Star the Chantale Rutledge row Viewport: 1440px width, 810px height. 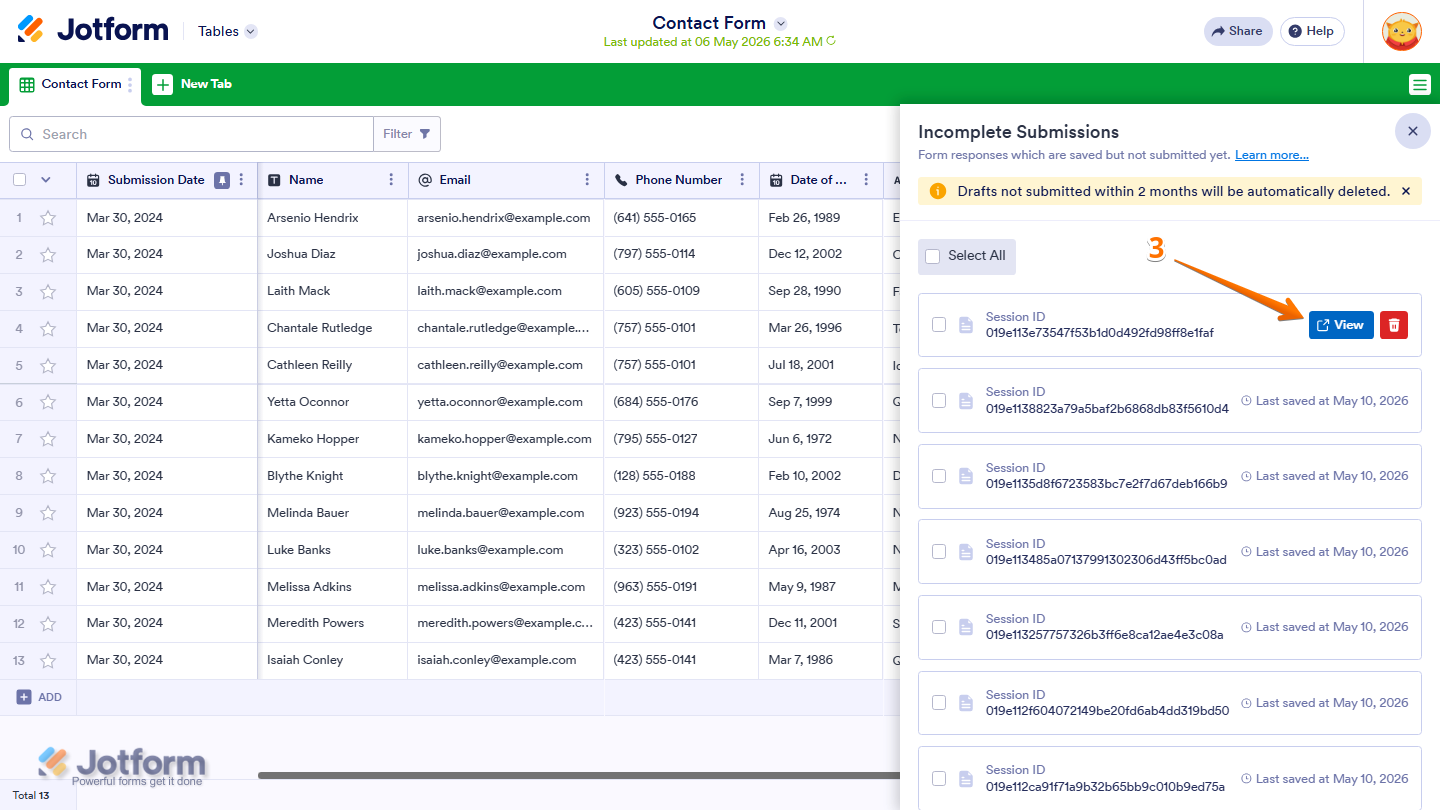coord(47,329)
